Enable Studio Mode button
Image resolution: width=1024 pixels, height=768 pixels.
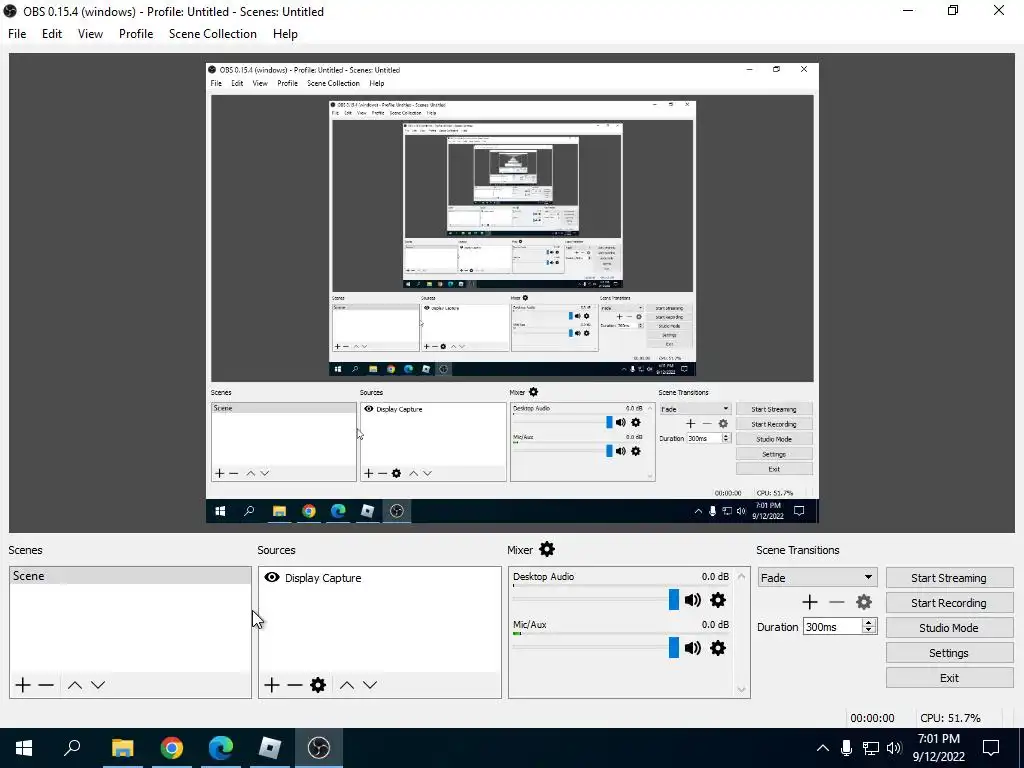(x=949, y=628)
